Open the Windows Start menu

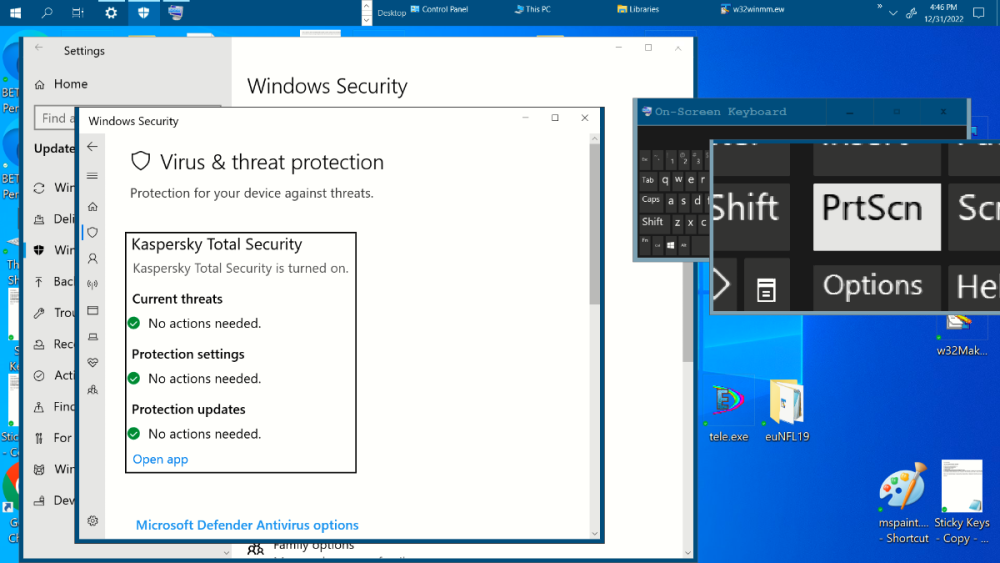pos(15,13)
